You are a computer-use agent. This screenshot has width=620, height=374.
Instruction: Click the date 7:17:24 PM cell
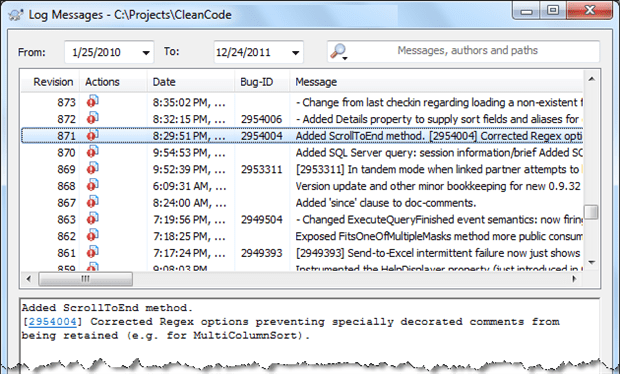(x=189, y=253)
